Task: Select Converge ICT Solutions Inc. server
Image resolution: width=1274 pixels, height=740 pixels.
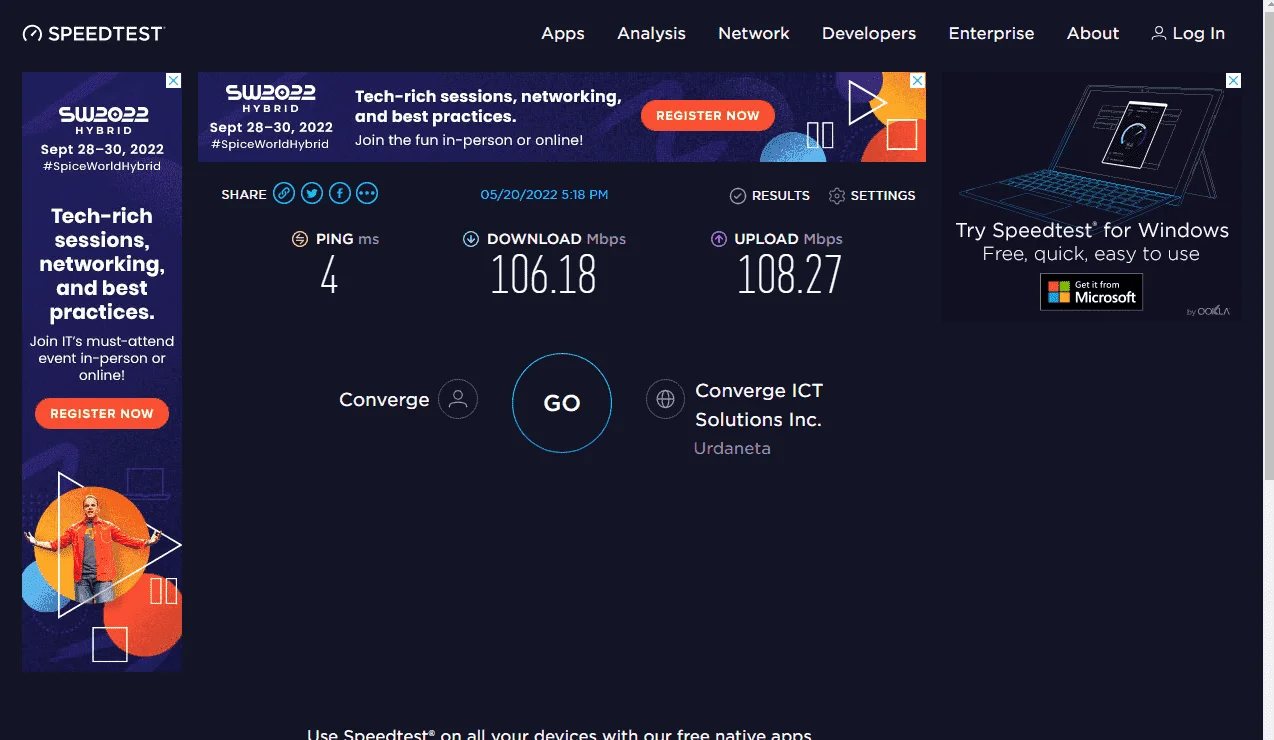Action: (759, 405)
